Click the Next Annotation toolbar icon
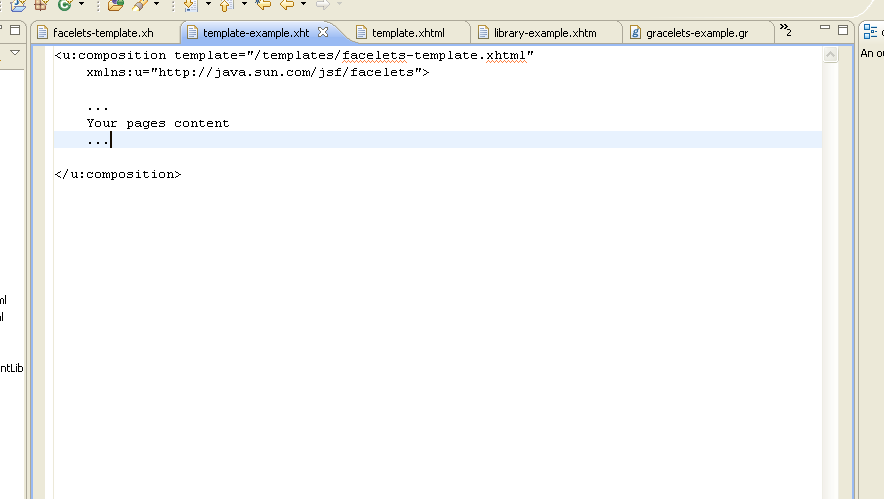This screenshot has height=500, width=884. click(189, 5)
